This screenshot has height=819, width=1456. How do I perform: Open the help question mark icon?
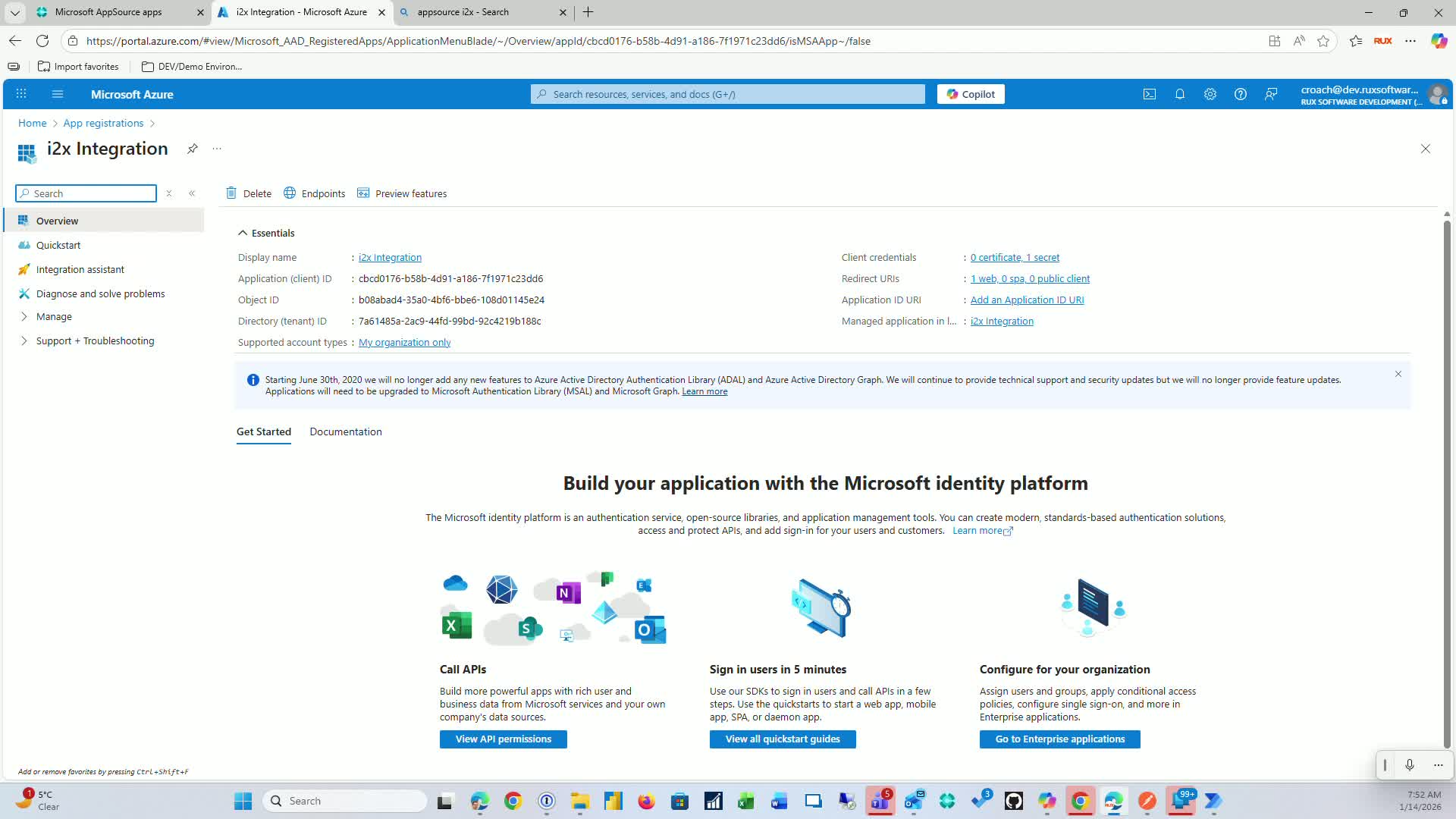coord(1241,94)
